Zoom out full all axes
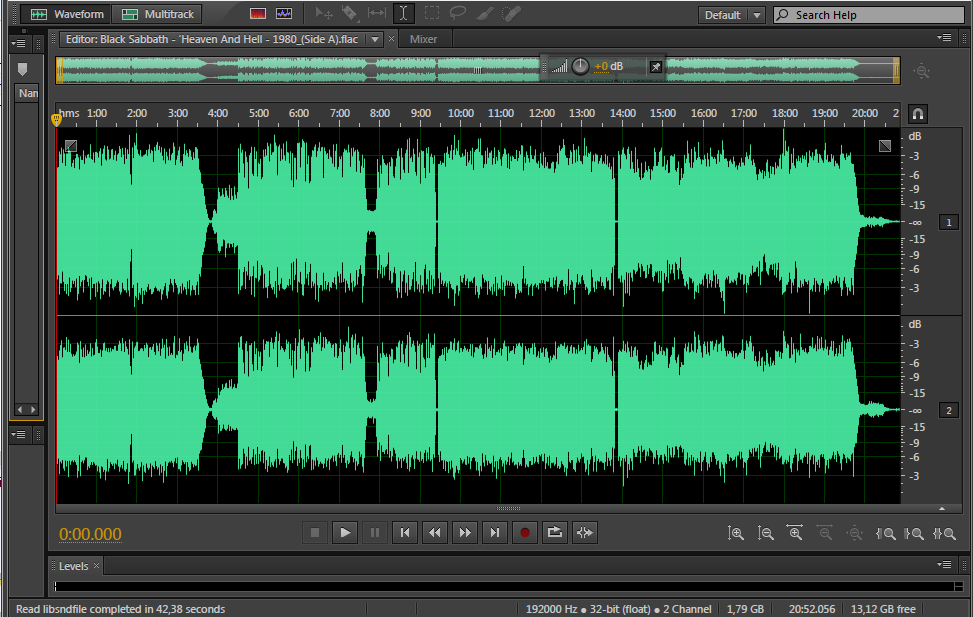Image resolution: width=973 pixels, height=617 pixels. [x=854, y=533]
